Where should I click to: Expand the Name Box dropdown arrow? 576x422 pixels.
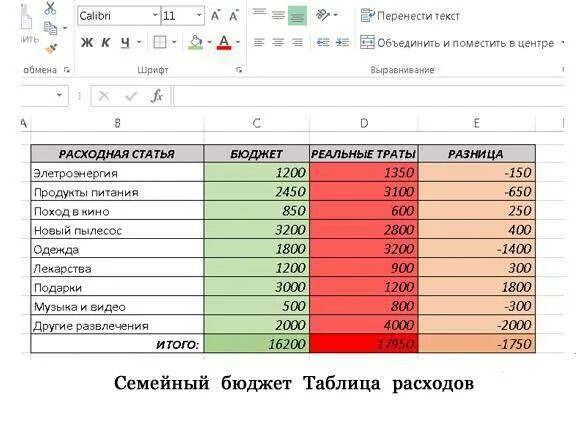tap(59, 95)
